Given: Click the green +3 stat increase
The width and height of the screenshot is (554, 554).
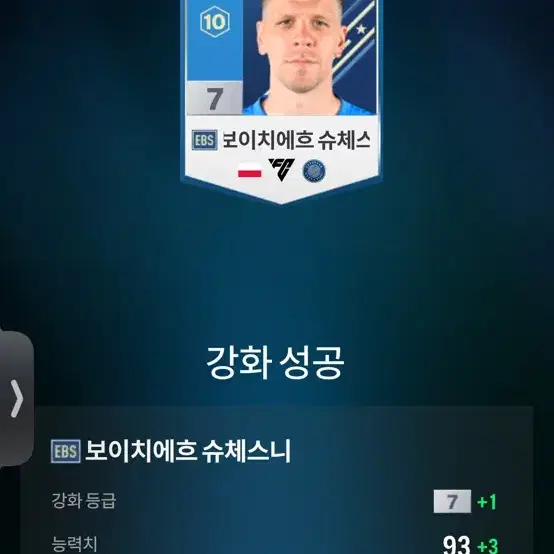Looking at the screenshot, I should [x=487, y=546].
